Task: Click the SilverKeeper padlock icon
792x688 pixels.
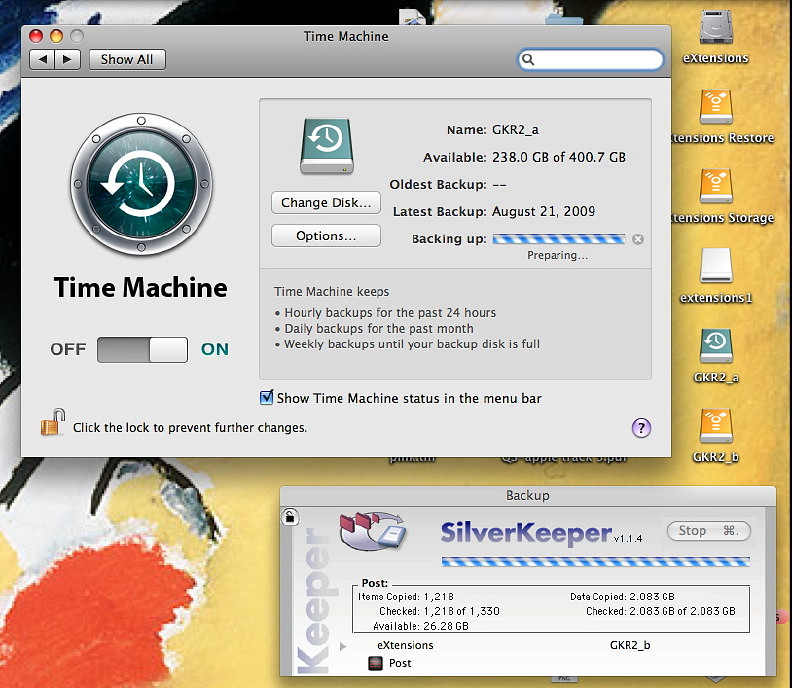Action: 290,516
